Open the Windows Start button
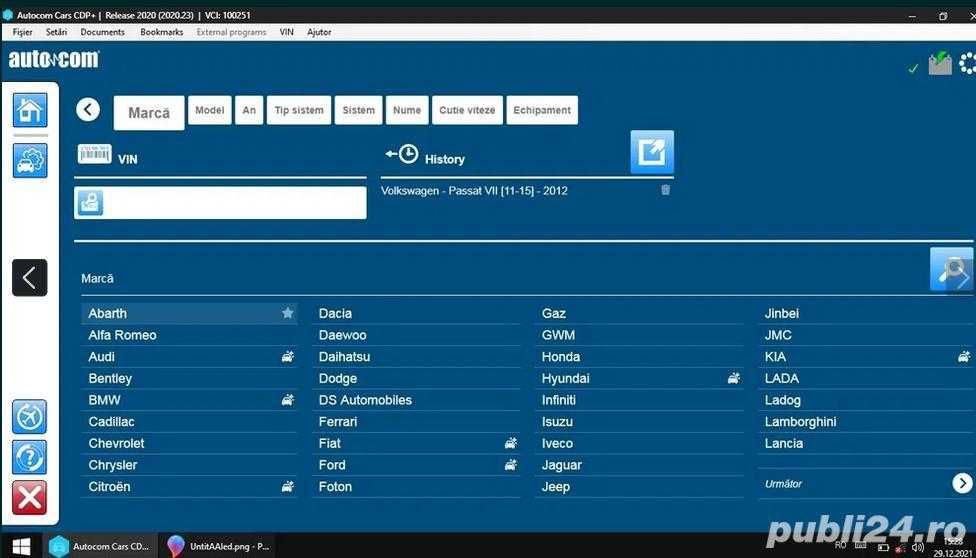This screenshot has width=976, height=558. coord(21,546)
